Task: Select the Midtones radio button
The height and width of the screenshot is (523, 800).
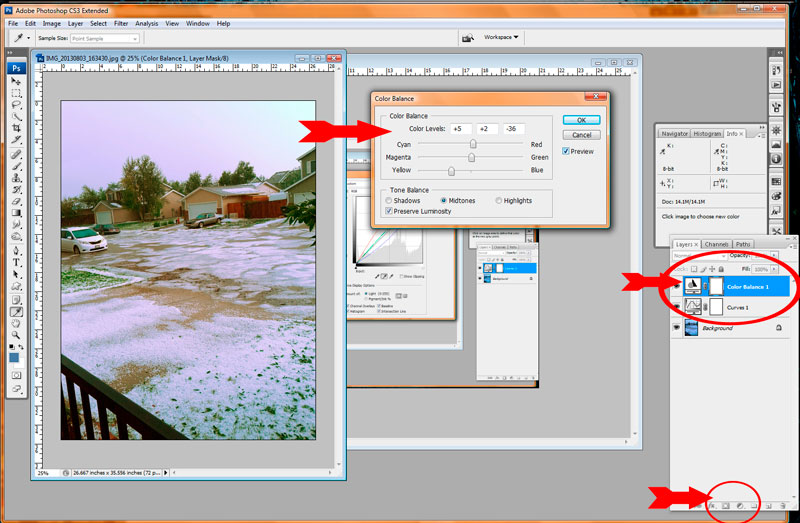Action: click(x=443, y=201)
